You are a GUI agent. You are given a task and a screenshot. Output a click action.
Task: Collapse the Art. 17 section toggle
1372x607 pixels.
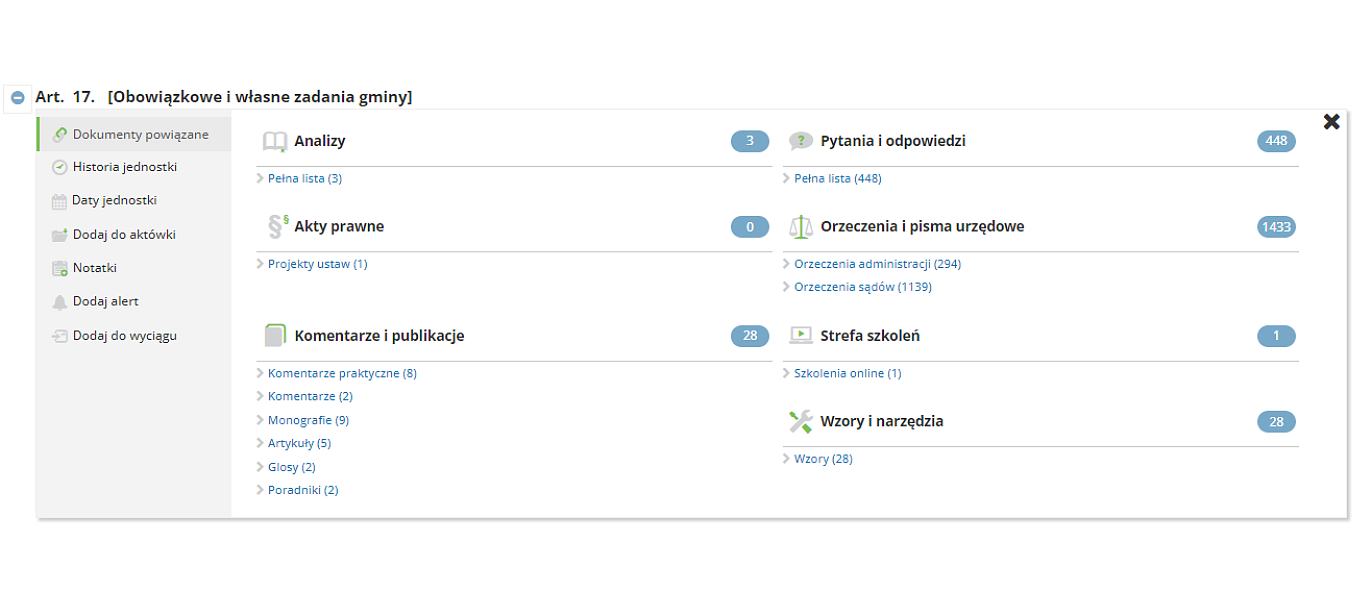[x=17, y=97]
